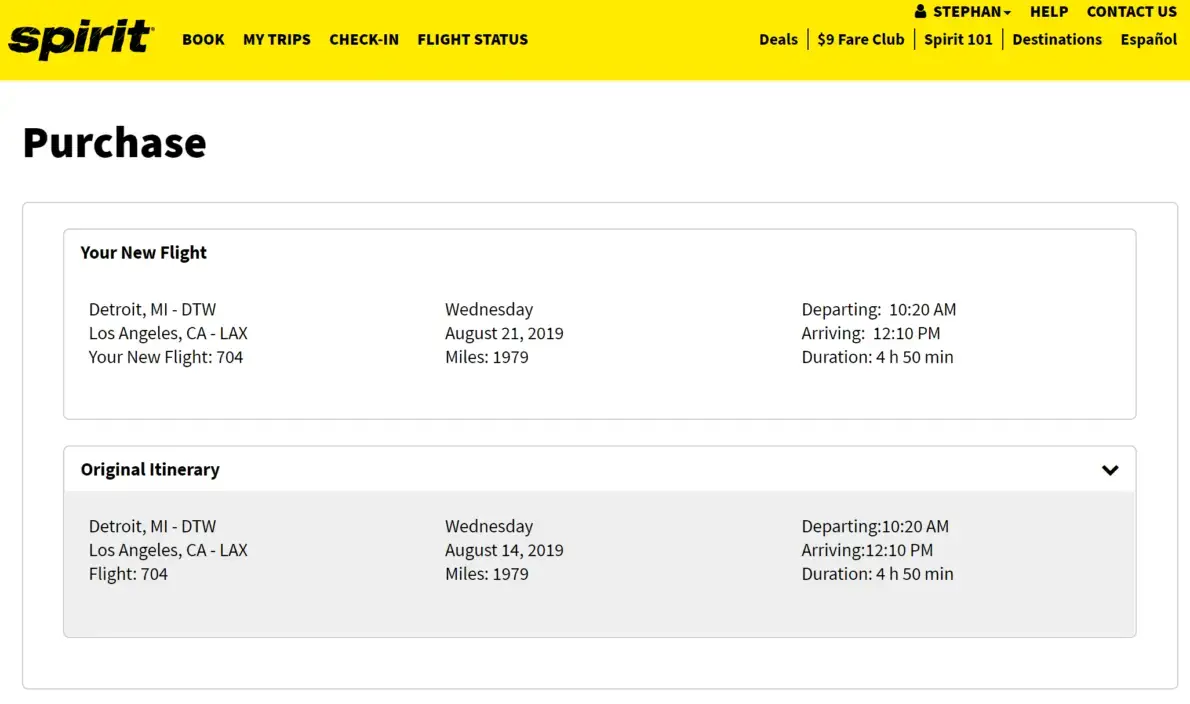This screenshot has height=704, width=1190.
Task: Click "Miles: 1979" in new flight
Action: coord(486,357)
